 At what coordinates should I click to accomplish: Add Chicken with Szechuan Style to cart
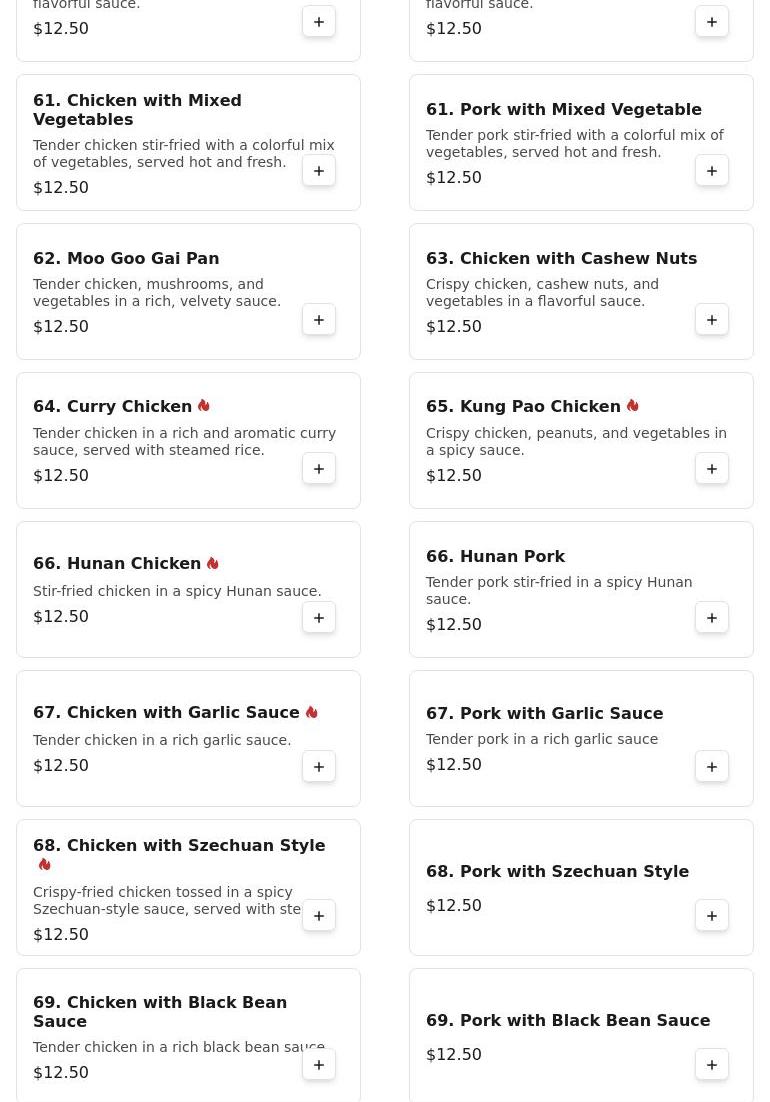(x=319, y=916)
